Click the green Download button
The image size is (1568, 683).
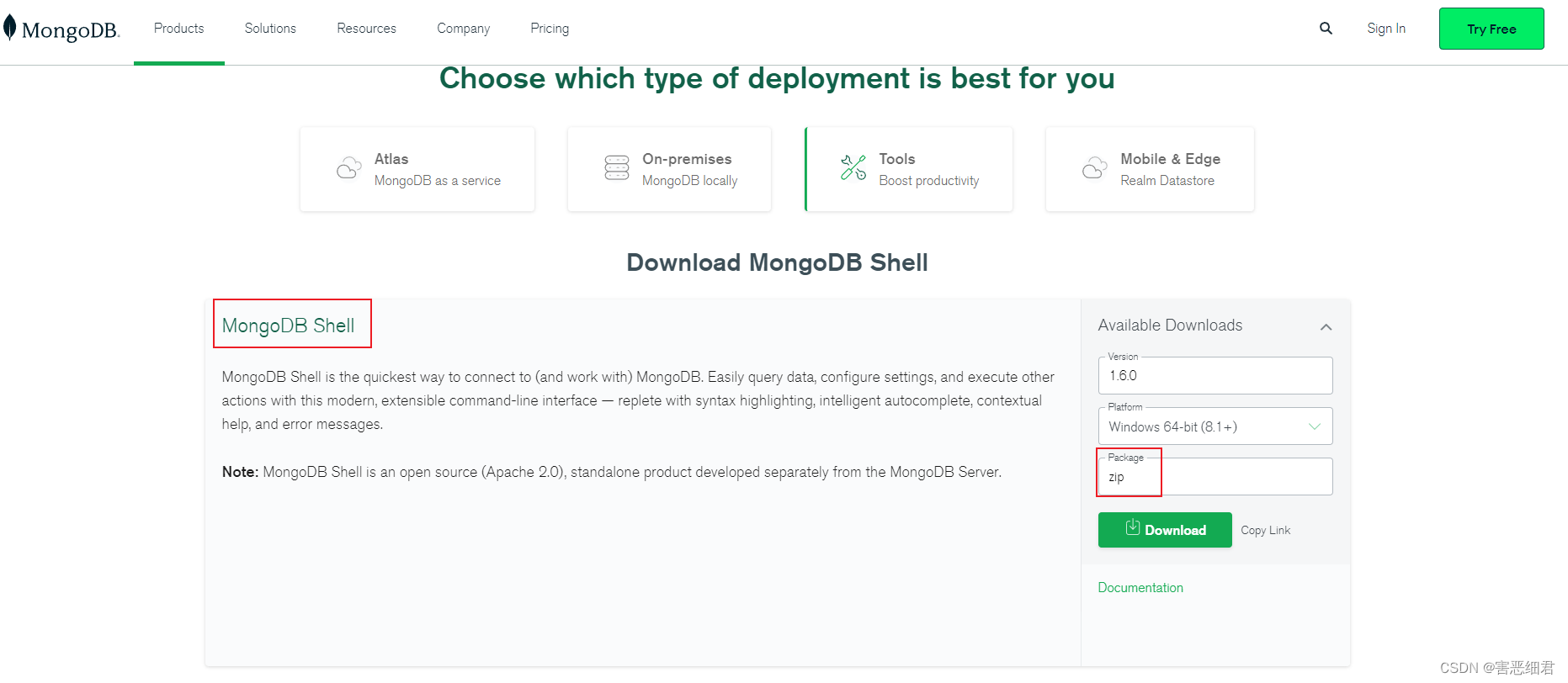pos(1165,530)
